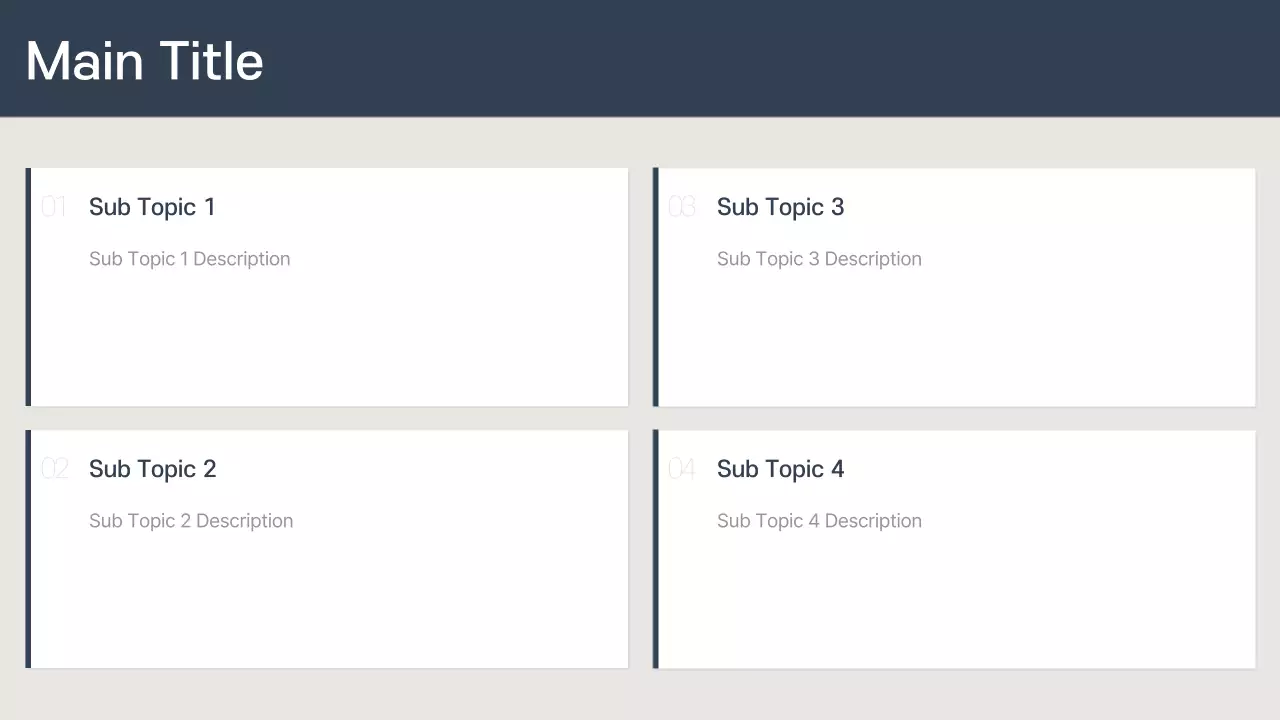Select the Sub Topic 4 Description text

[x=819, y=521]
